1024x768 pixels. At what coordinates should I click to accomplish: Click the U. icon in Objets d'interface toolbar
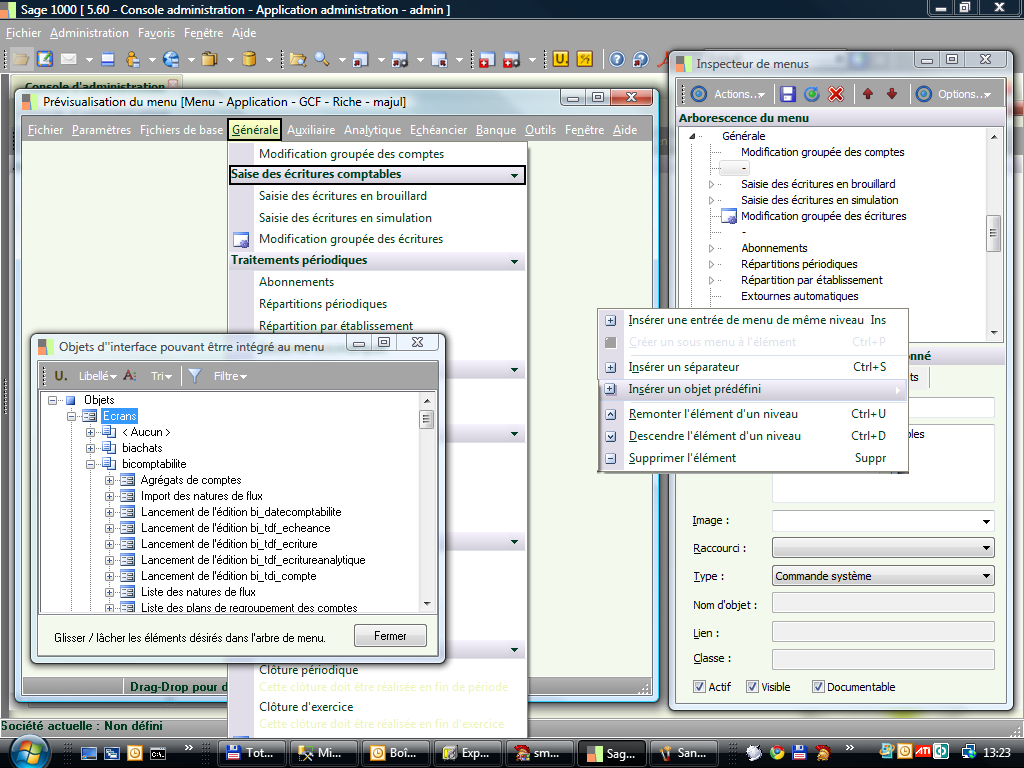click(61, 376)
